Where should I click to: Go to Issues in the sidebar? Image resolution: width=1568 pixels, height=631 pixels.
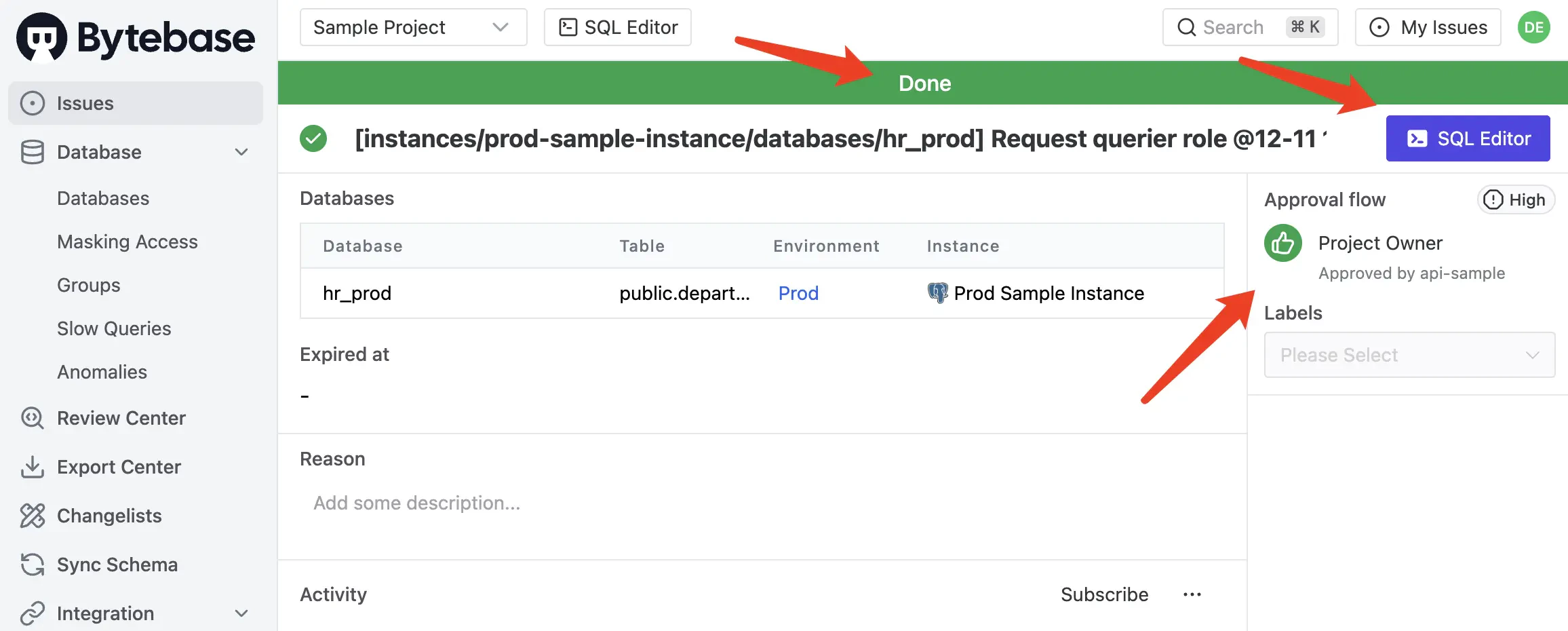tap(85, 103)
